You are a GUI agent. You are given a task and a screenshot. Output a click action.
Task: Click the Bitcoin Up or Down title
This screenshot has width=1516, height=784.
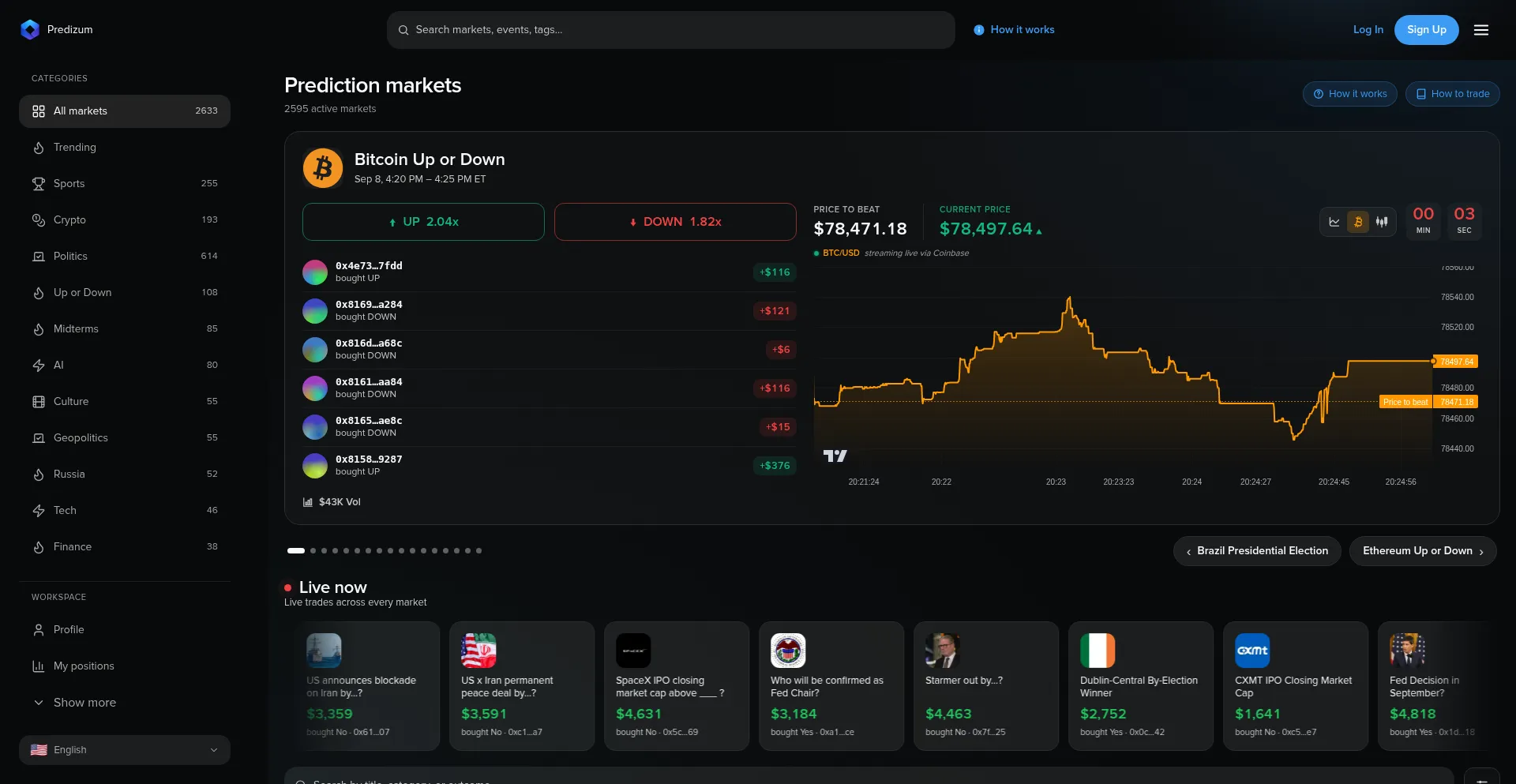pos(430,159)
